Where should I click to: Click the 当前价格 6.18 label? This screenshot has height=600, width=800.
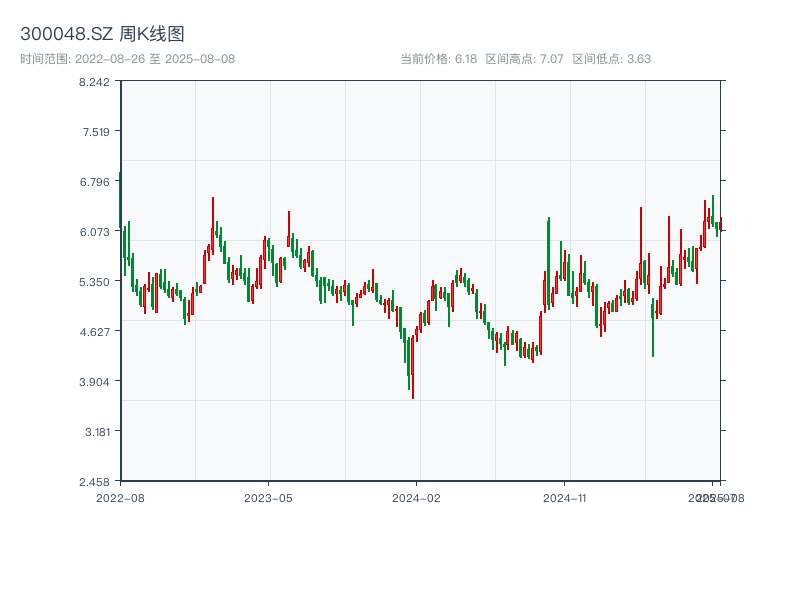pyautogui.click(x=438, y=59)
